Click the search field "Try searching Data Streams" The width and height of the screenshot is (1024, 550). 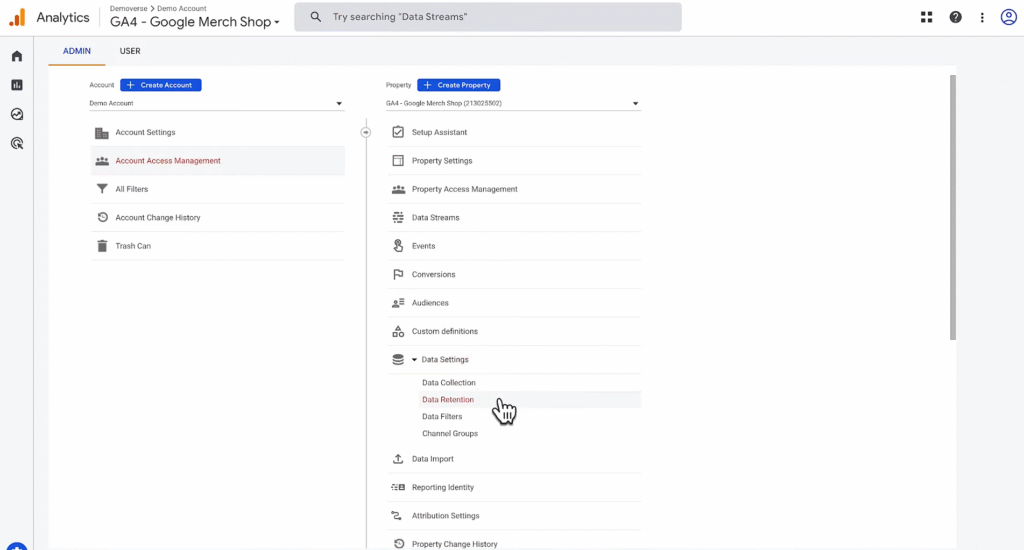(x=488, y=17)
